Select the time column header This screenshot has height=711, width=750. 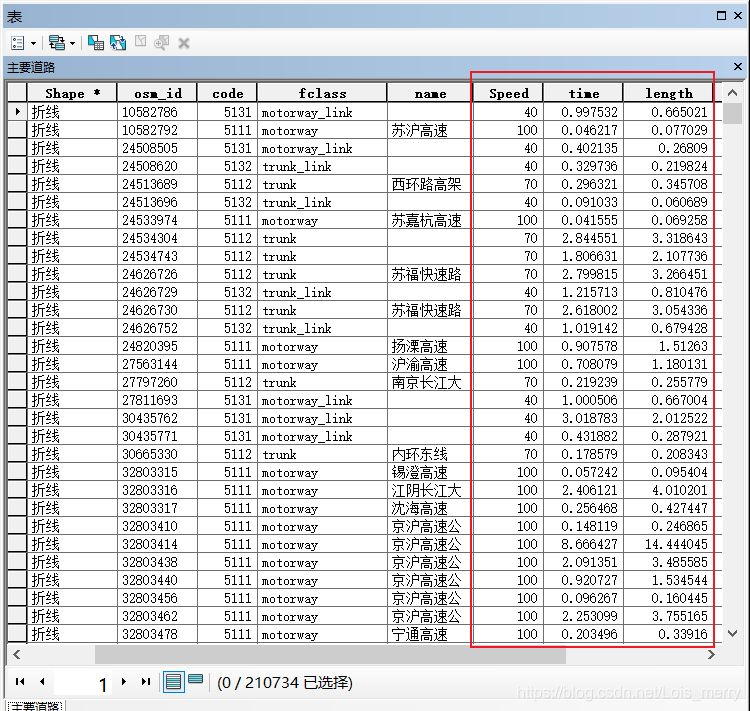point(583,93)
